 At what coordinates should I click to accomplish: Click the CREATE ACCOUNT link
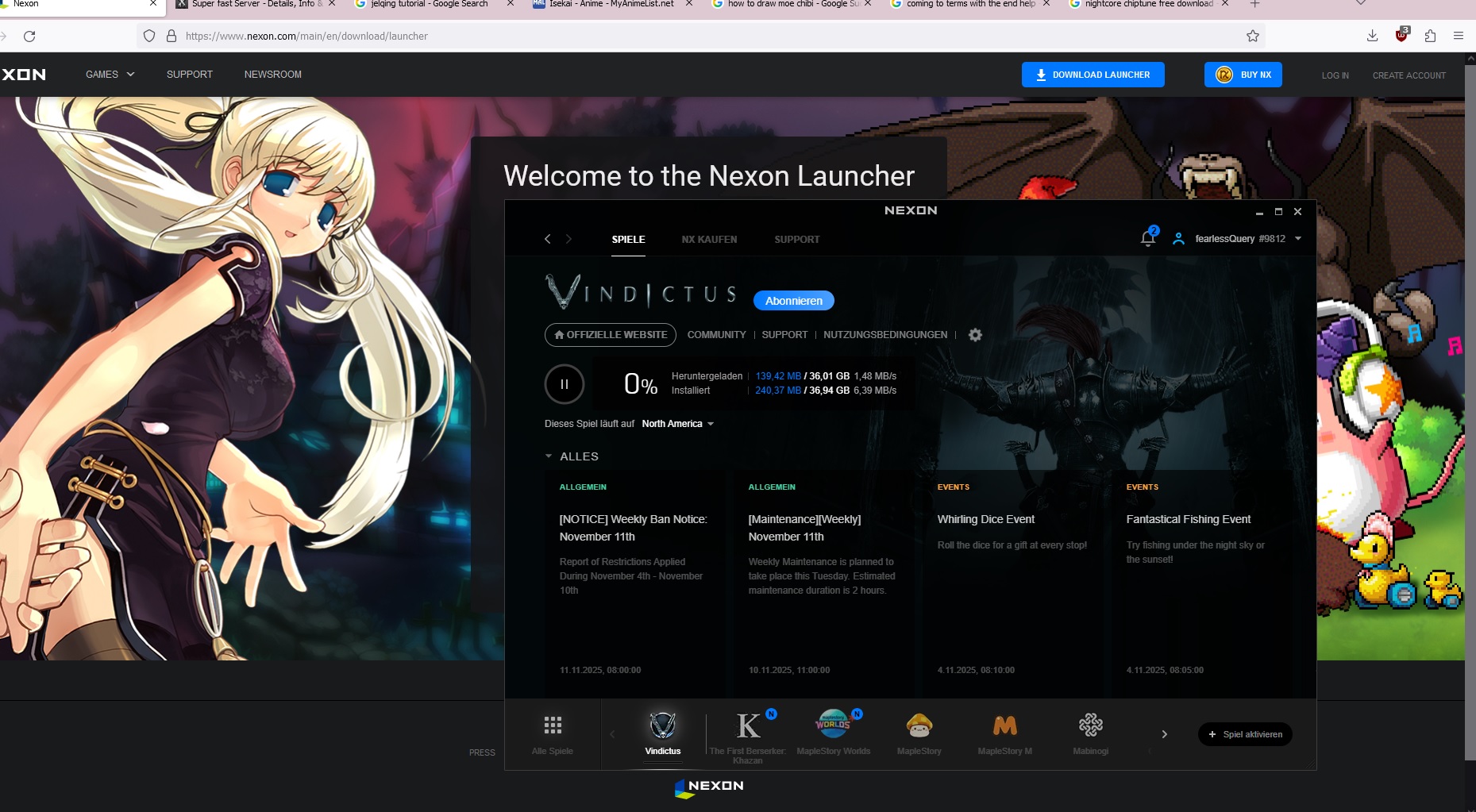click(1409, 75)
